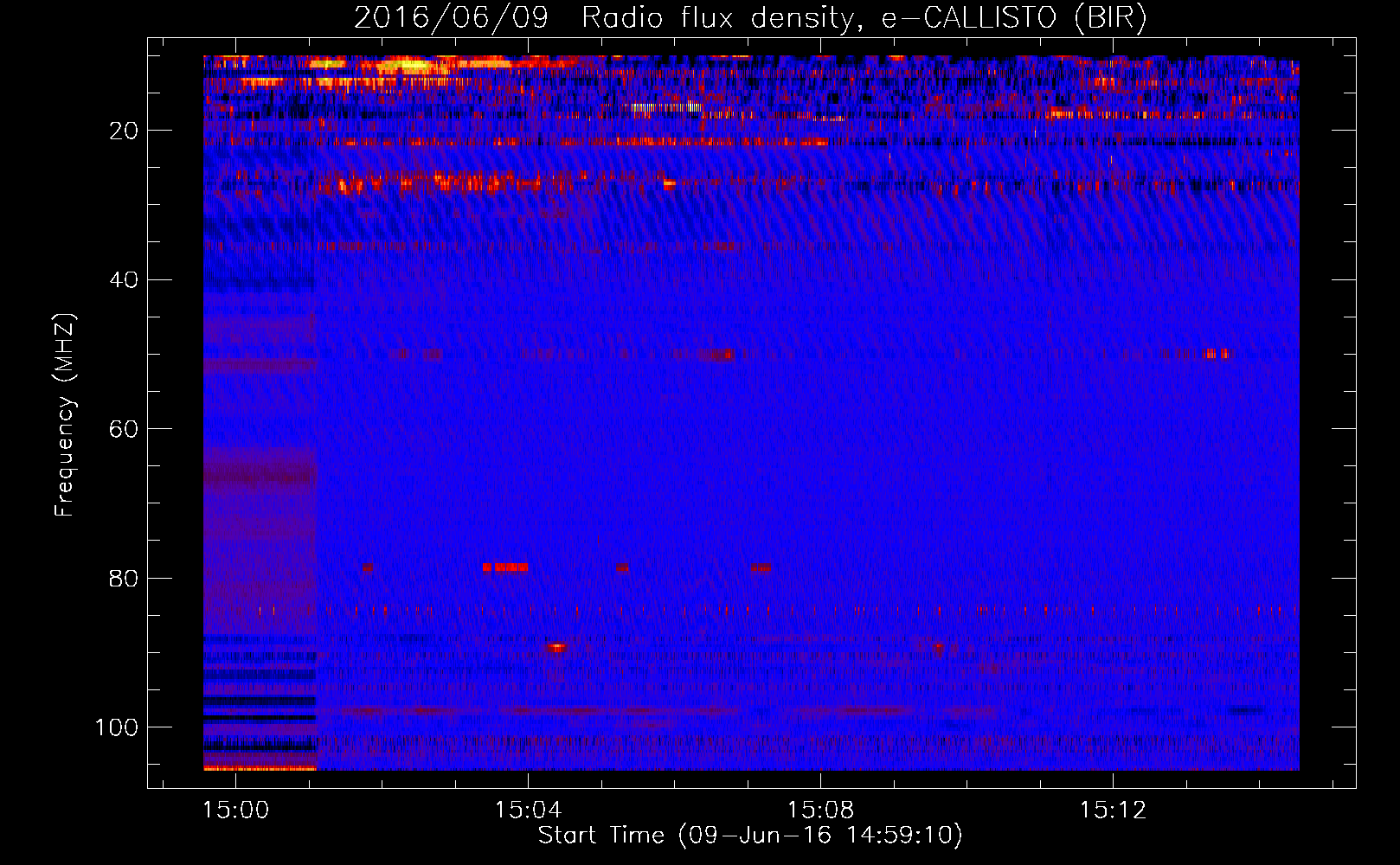Screen dimensions: 1400x865
Task: Click the "40" frequency tick label
Action: [124, 280]
